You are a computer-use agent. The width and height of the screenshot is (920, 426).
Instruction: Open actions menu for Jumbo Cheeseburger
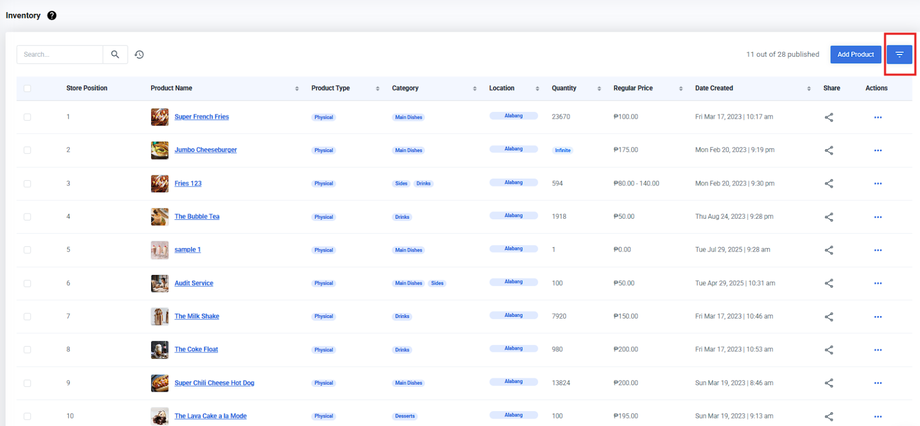point(878,151)
